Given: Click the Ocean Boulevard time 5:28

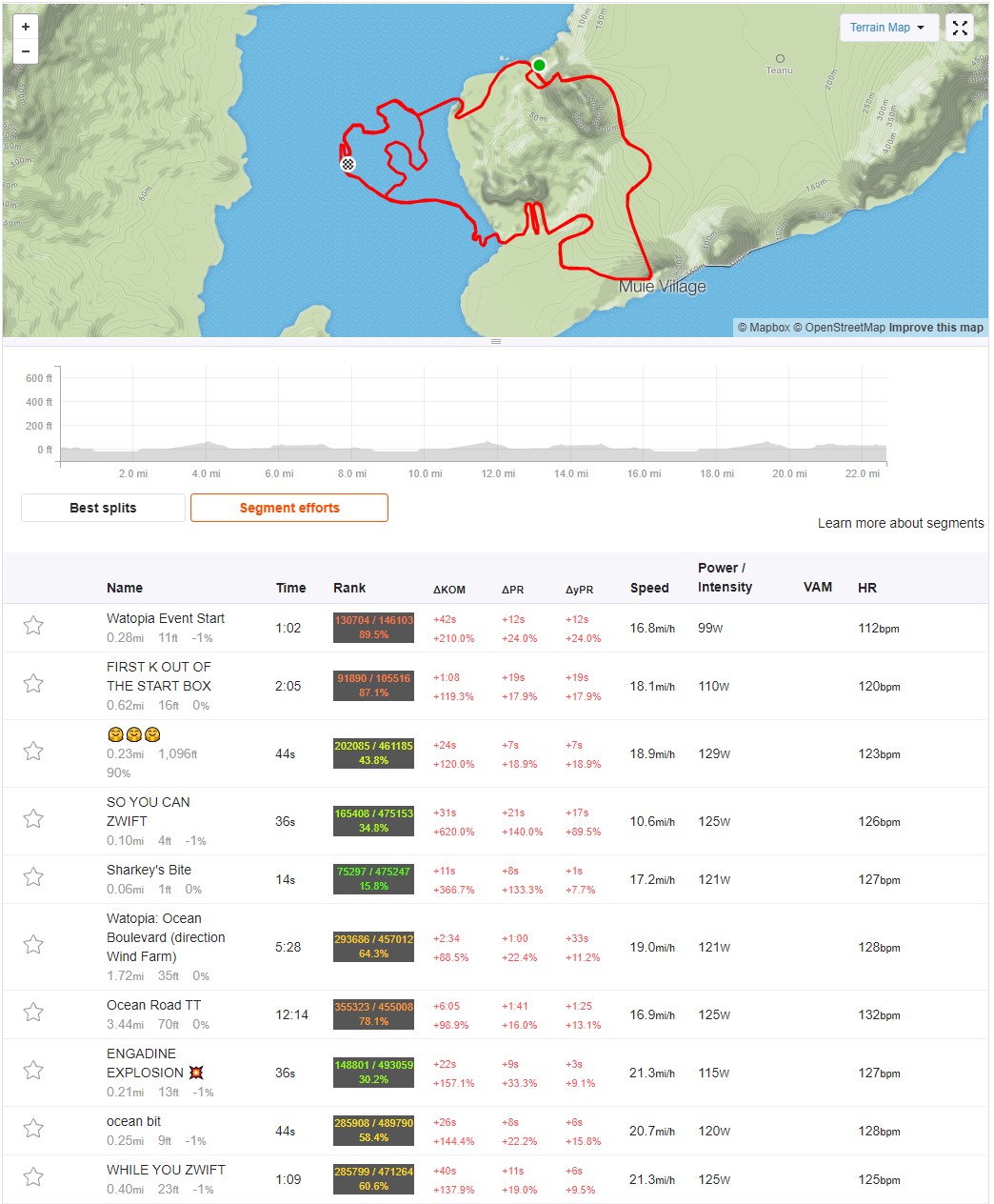Looking at the screenshot, I should coord(288,947).
